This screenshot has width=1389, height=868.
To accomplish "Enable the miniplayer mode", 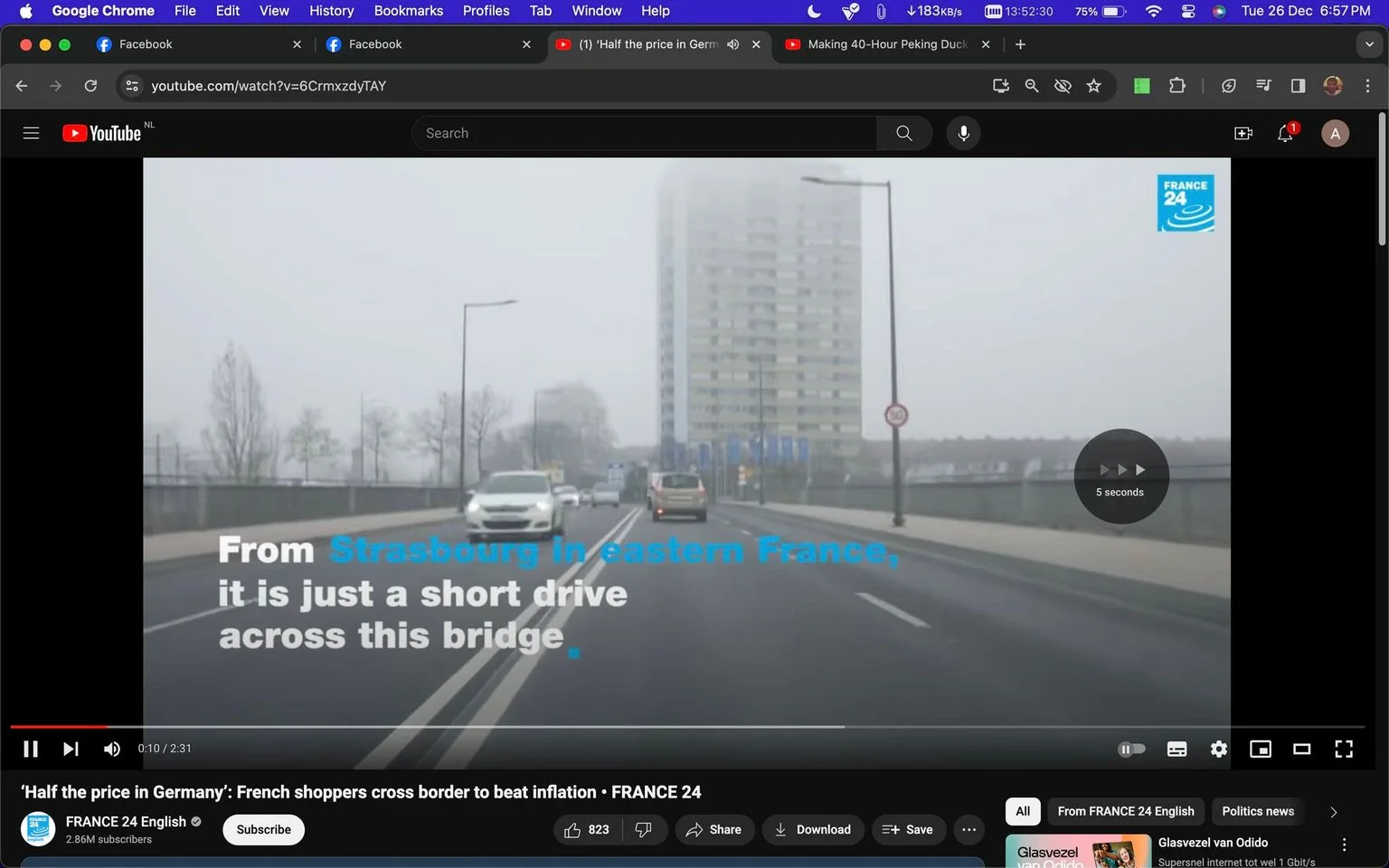I will (1261, 749).
